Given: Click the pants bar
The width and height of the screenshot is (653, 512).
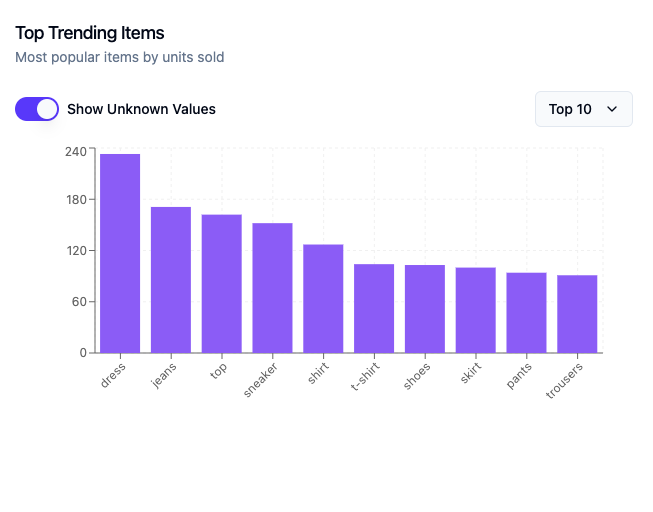Looking at the screenshot, I should (x=526, y=313).
